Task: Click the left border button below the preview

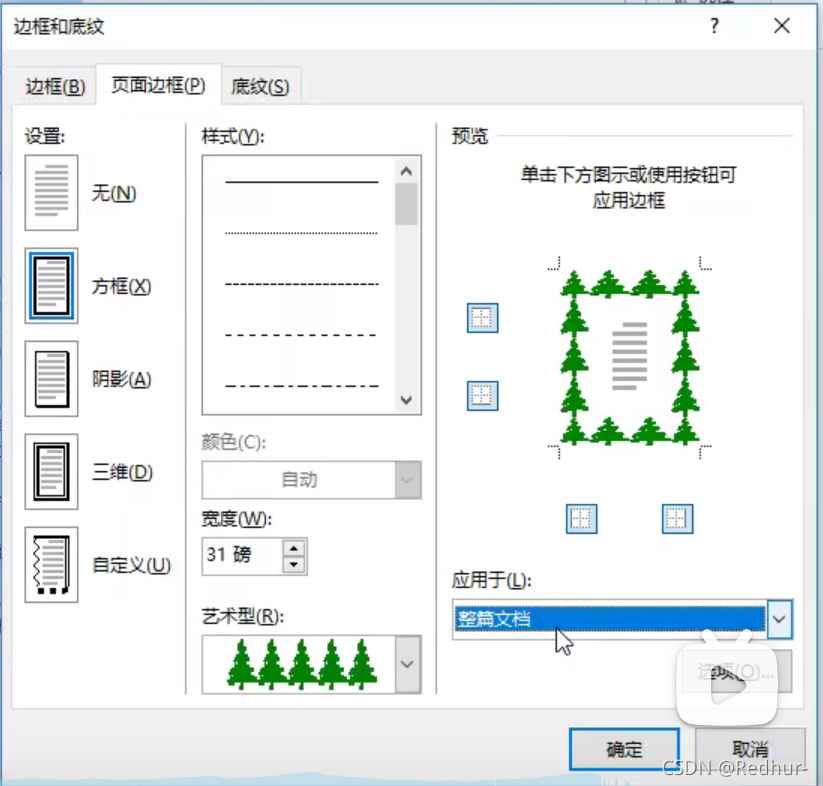Action: pos(582,519)
